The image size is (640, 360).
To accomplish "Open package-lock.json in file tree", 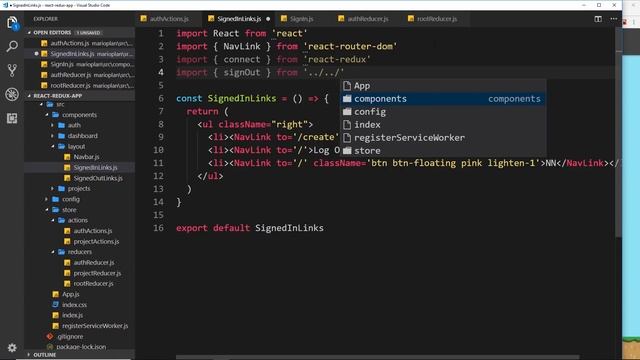I will tap(80, 347).
